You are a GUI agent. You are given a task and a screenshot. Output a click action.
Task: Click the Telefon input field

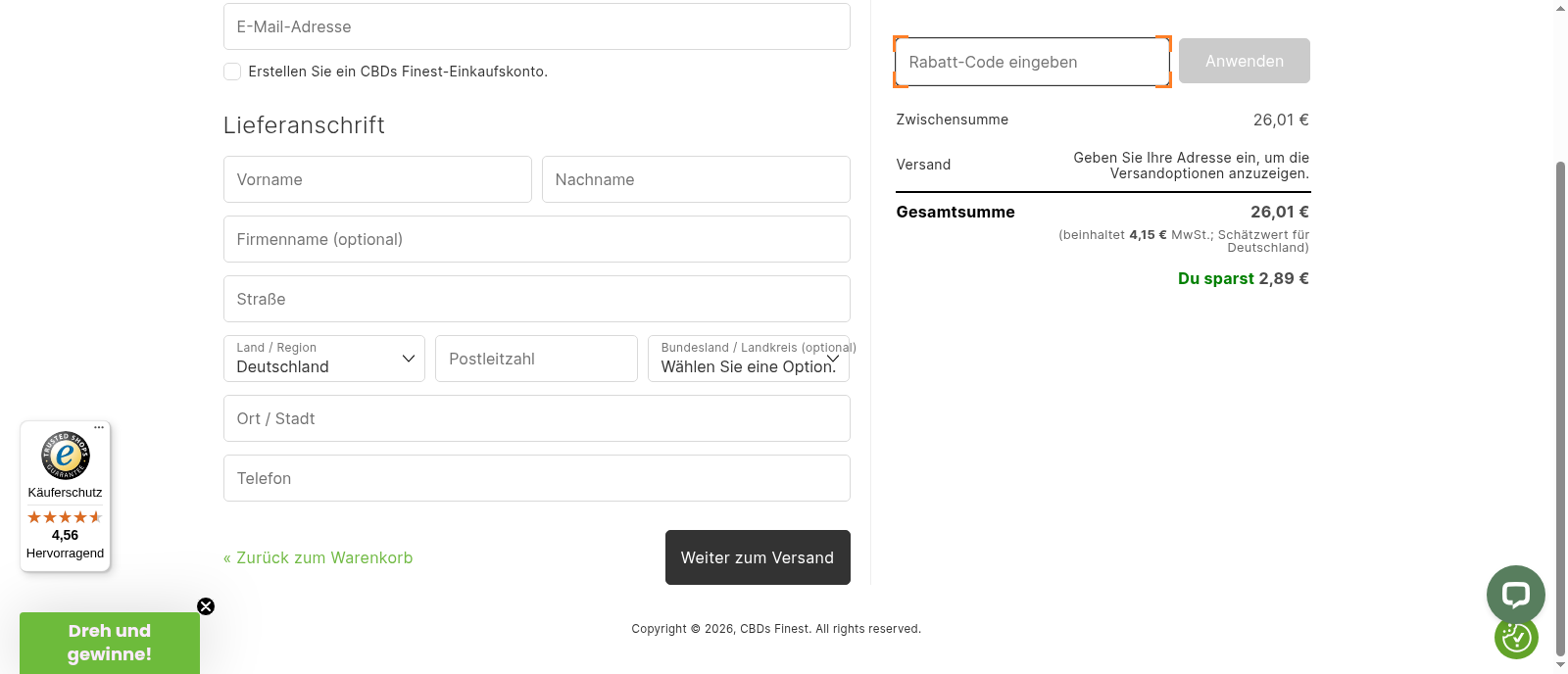536,478
